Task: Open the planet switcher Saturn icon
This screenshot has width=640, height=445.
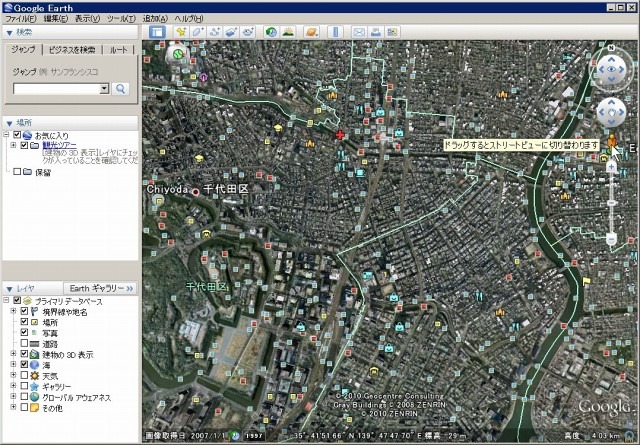Action: coord(311,32)
